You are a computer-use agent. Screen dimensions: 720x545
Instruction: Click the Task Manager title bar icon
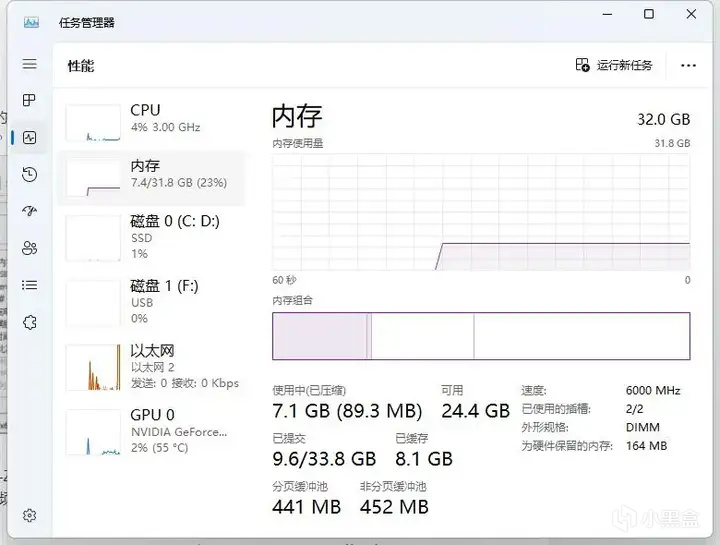[x=32, y=22]
